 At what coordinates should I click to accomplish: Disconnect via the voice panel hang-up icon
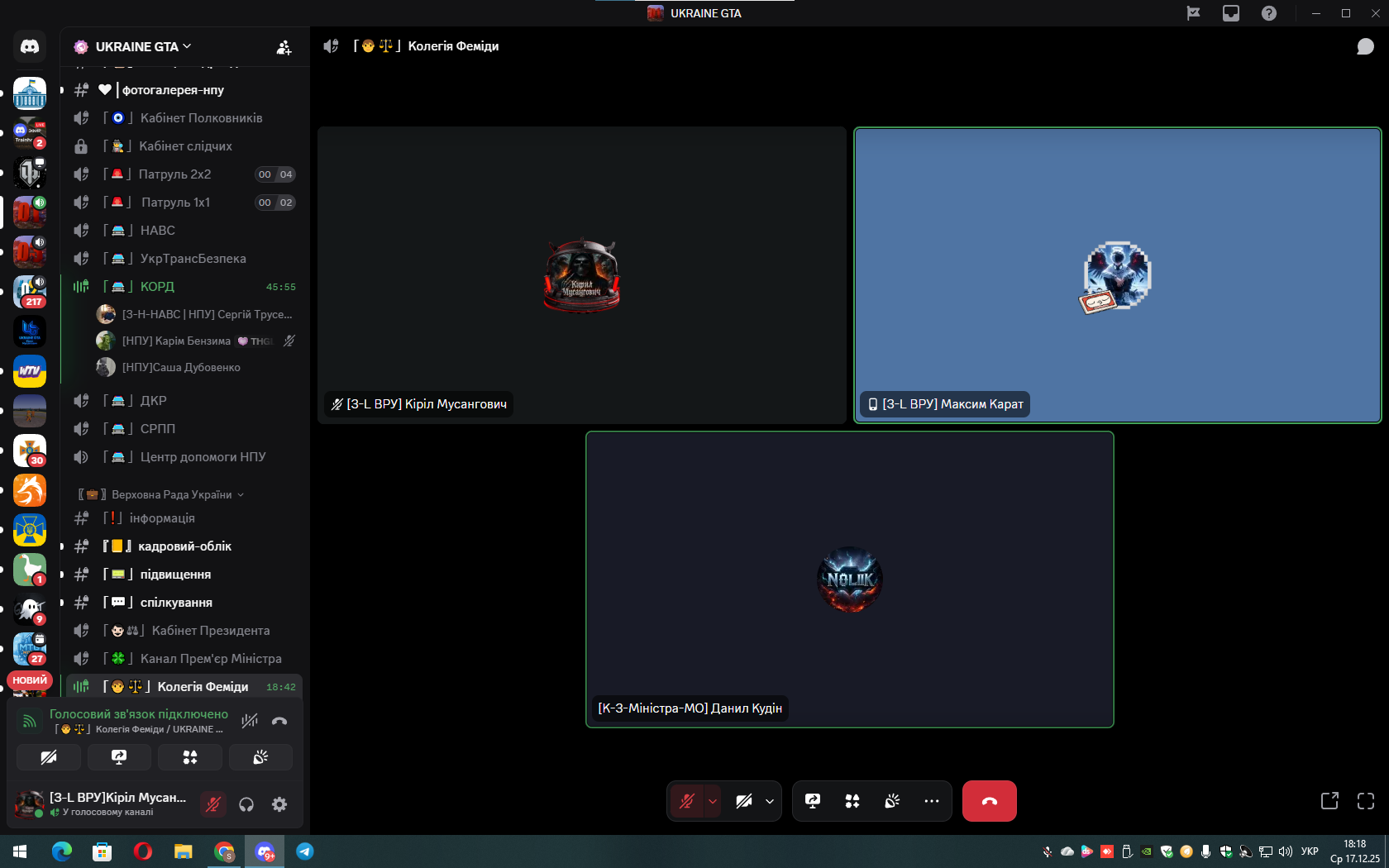pyautogui.click(x=279, y=721)
